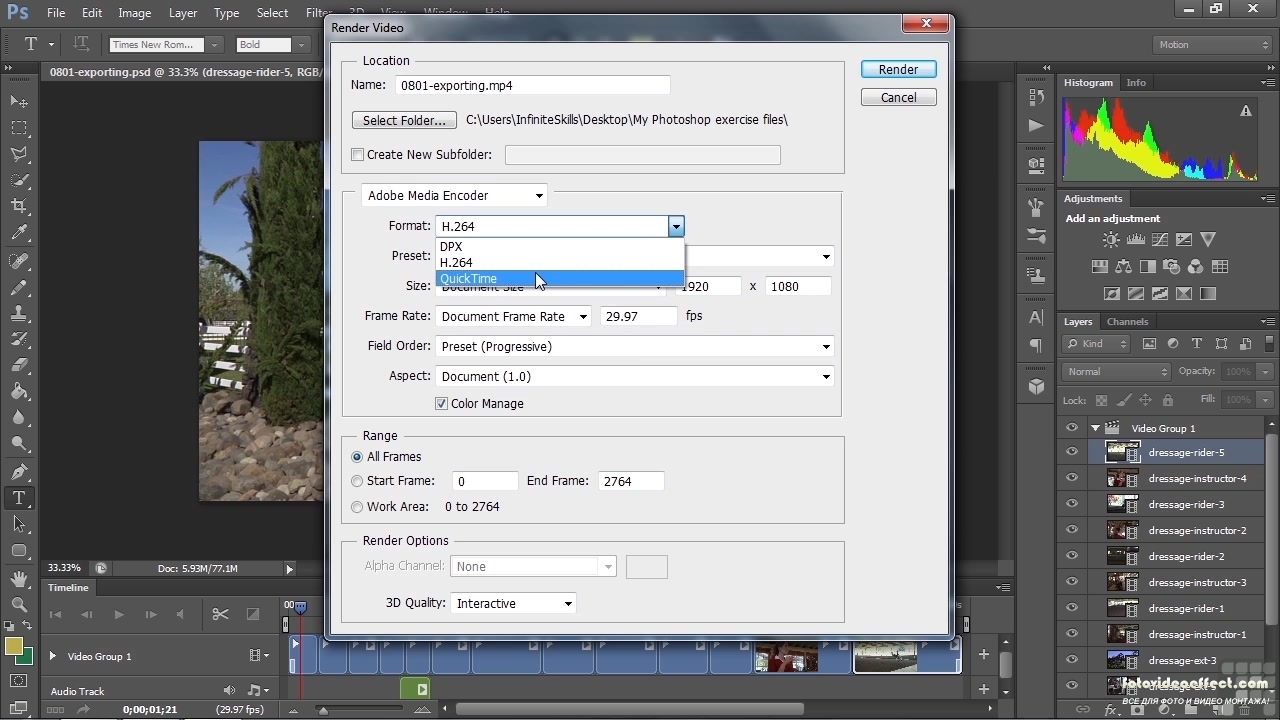Select the All Frames radio button
Screen dimensions: 1280x720
(x=357, y=457)
